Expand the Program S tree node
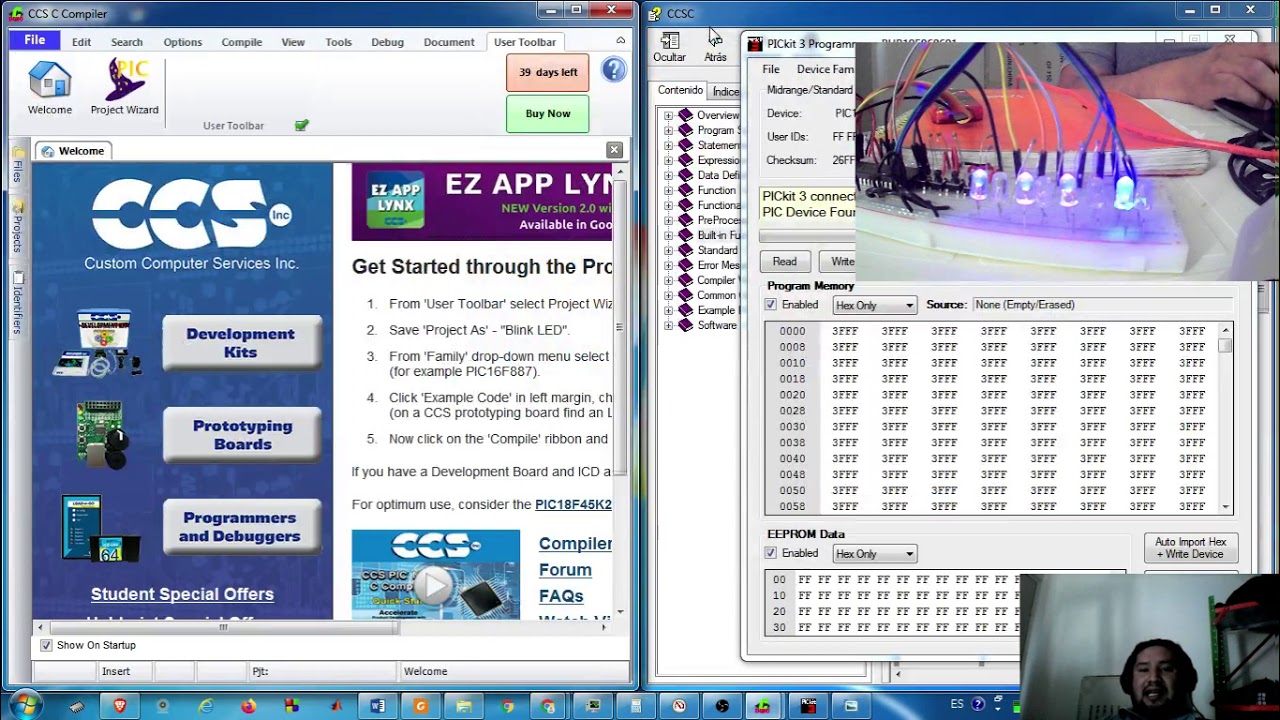Screen dimensions: 1280x720 668,130
